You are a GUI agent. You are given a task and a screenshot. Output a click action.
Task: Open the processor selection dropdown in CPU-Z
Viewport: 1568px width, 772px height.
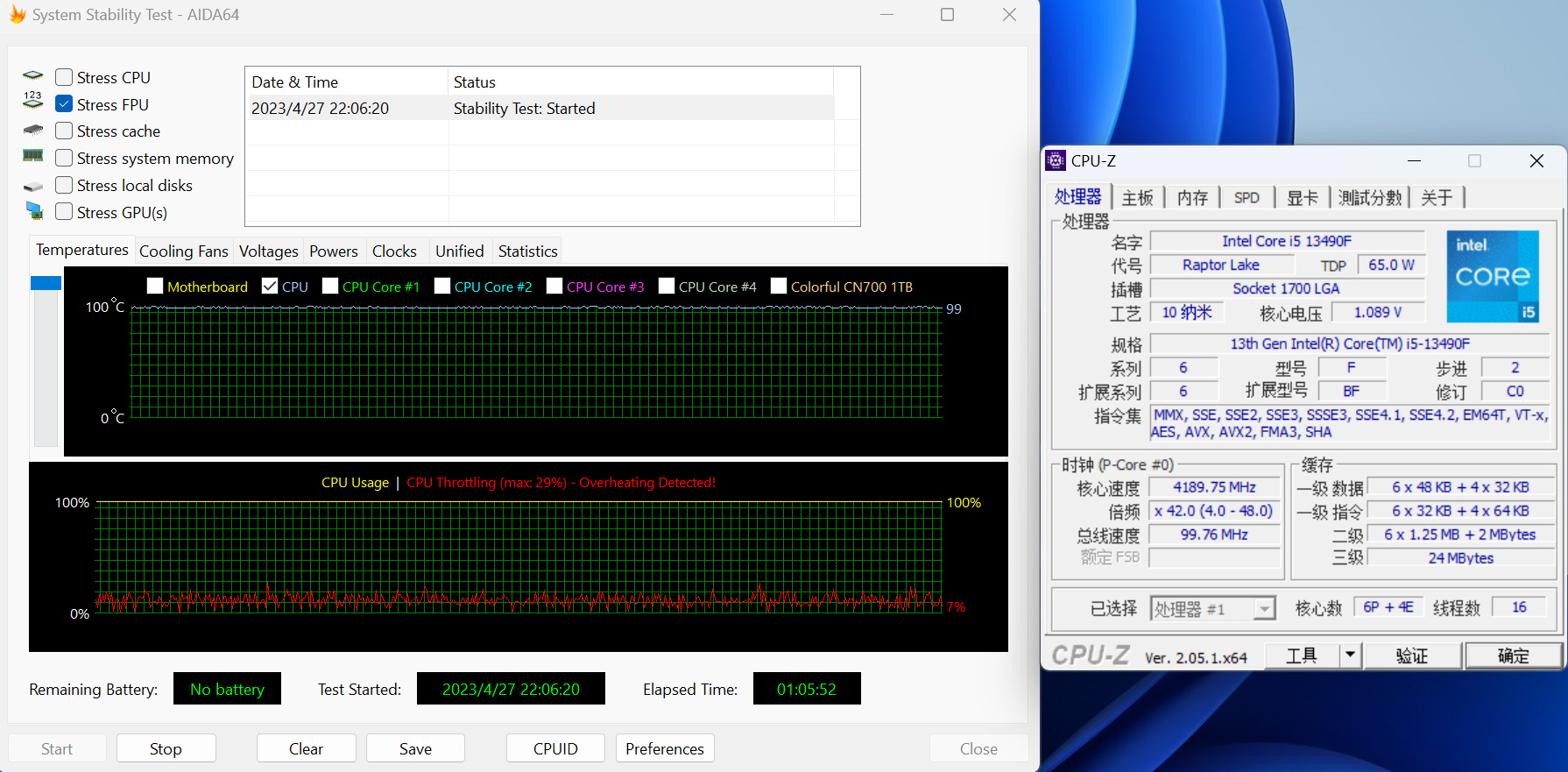pos(1264,608)
